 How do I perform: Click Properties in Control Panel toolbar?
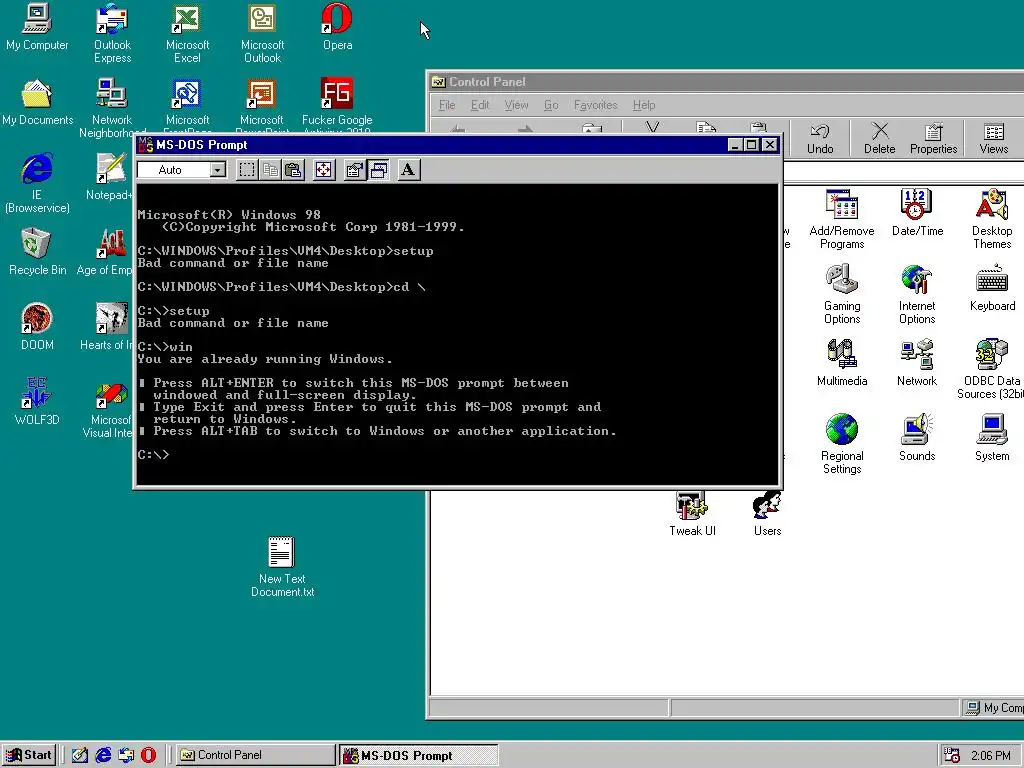pyautogui.click(x=933, y=138)
